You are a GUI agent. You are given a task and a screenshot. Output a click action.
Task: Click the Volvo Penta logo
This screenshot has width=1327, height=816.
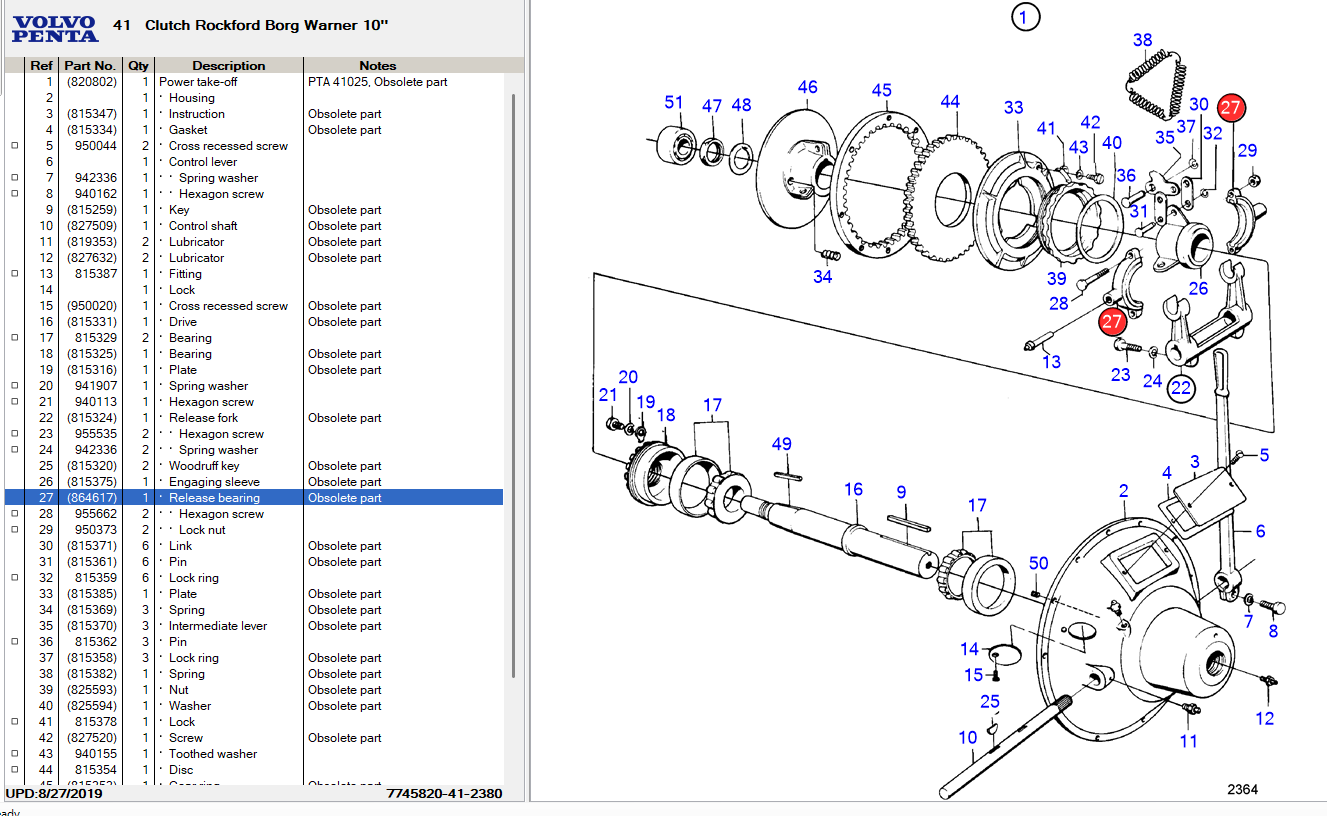[55, 29]
